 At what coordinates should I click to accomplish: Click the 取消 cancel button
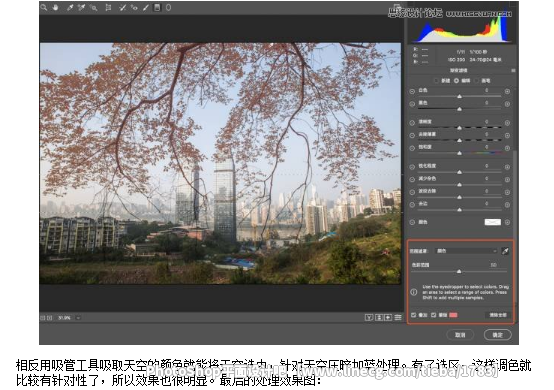pos(460,335)
